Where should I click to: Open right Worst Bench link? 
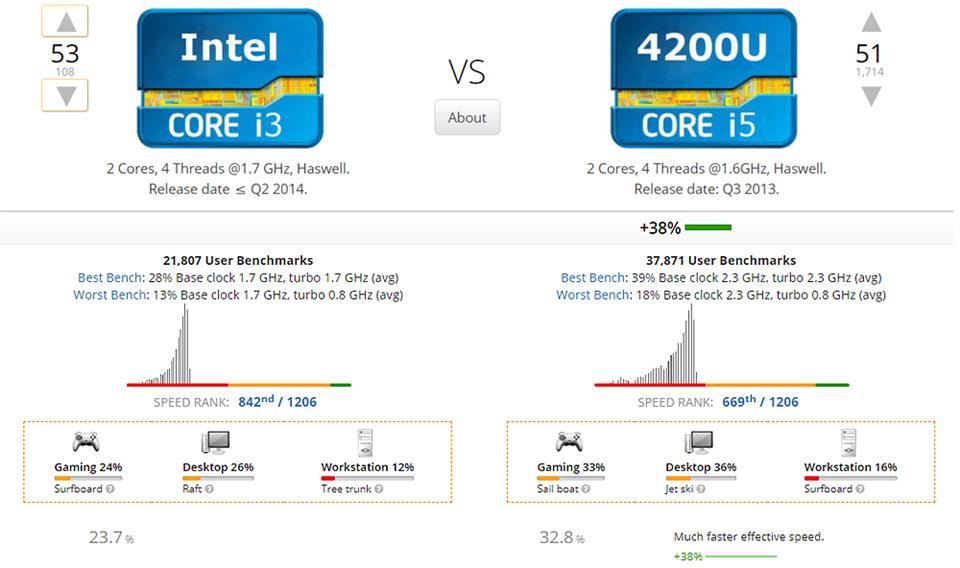click(x=593, y=294)
